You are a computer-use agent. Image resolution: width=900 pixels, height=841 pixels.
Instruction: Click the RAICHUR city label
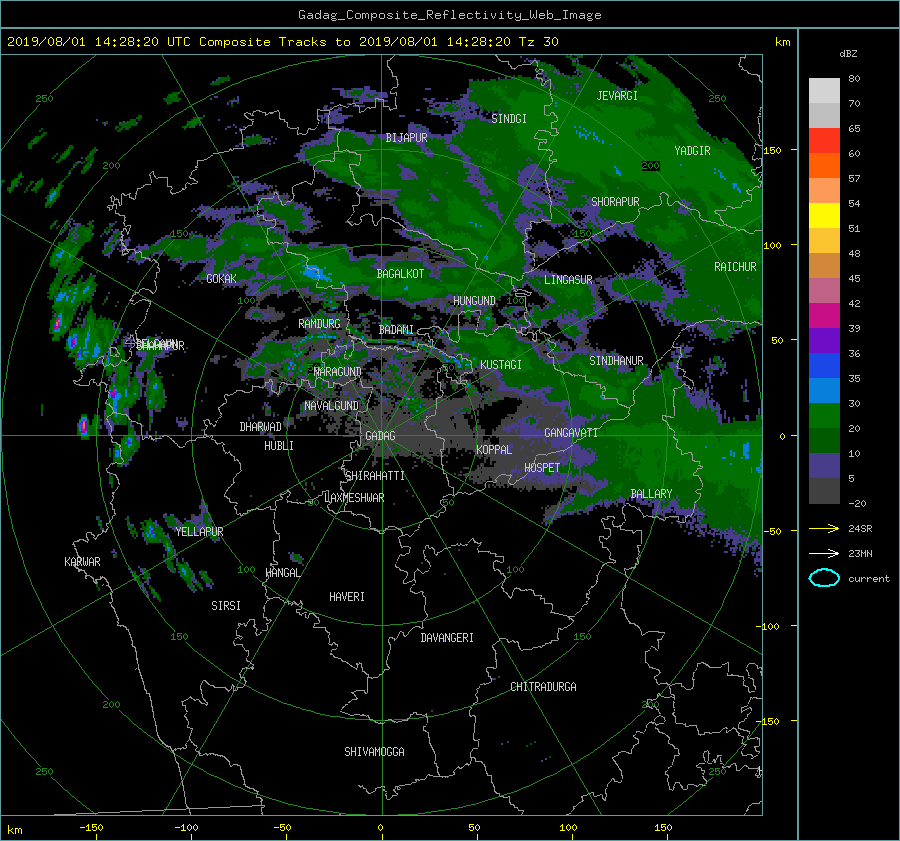coord(735,267)
